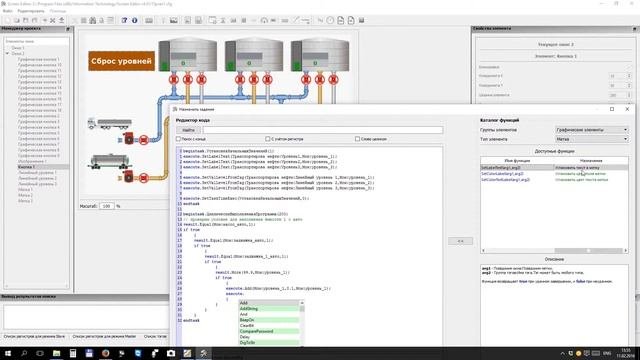The image size is (640, 360).
Task: Open the 'Тип элемента' dropdown showing Метка
Action: click(591, 139)
